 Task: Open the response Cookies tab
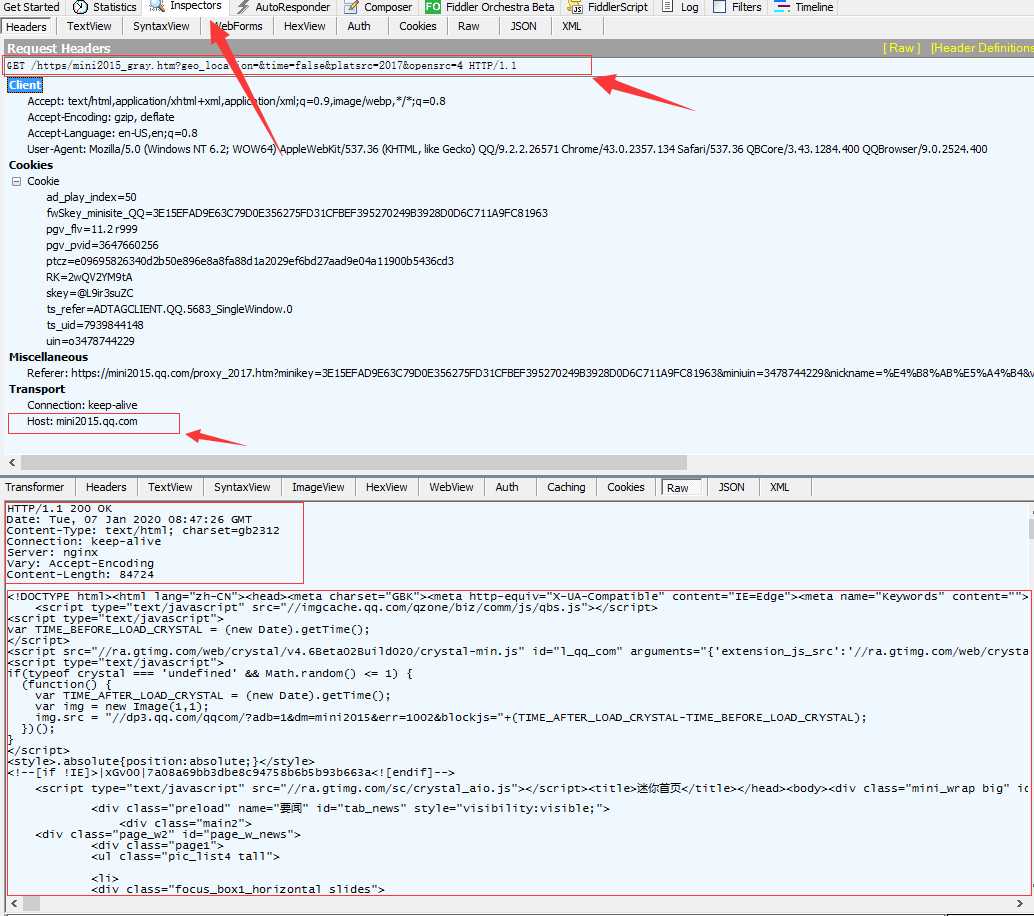[625, 487]
